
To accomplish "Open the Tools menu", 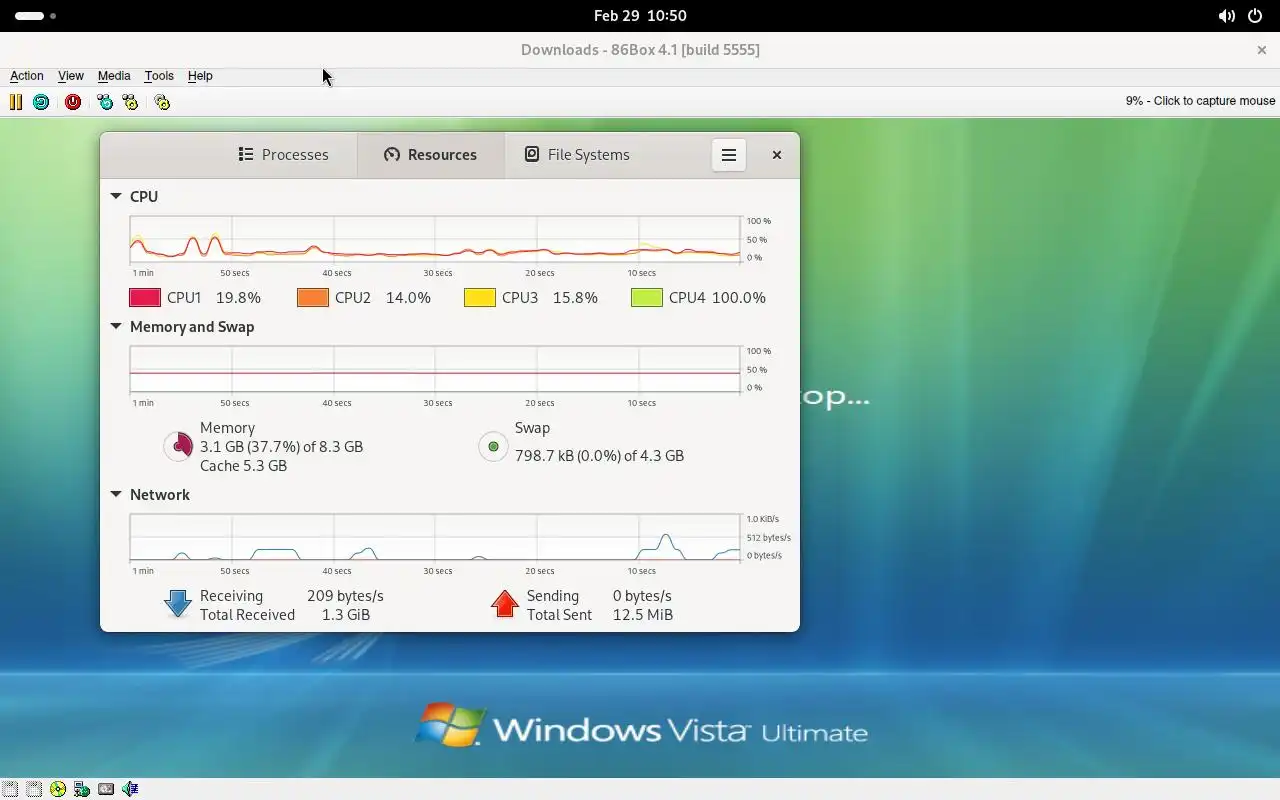I will 159,76.
